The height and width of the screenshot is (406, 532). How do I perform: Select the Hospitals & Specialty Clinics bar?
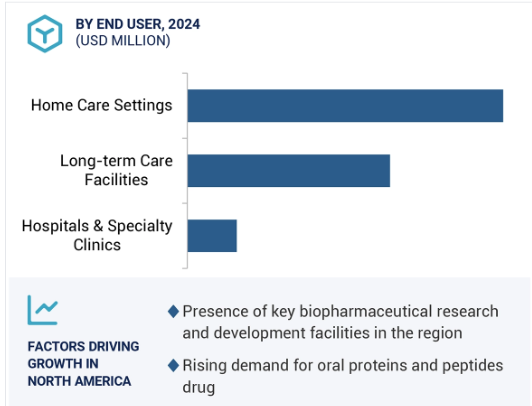[212, 236]
